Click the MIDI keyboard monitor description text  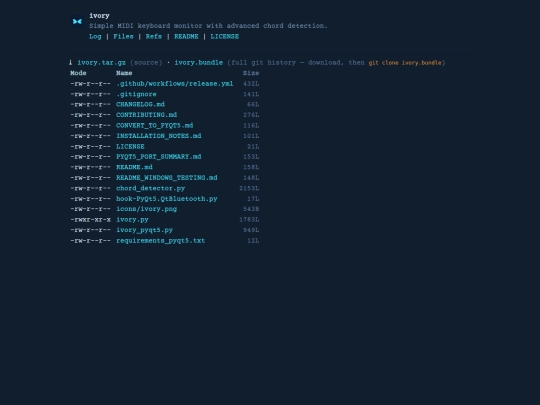tap(208, 26)
